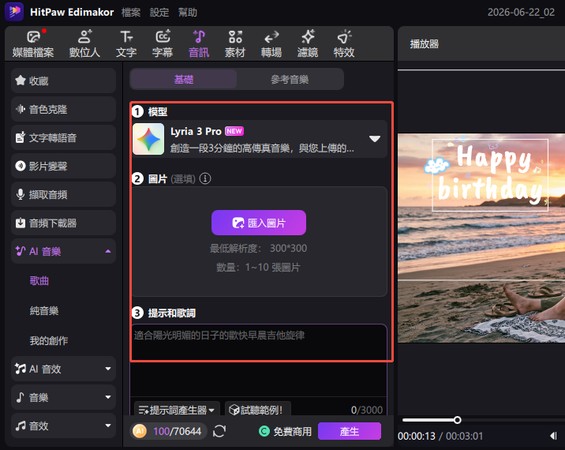Screen dimensions: 565x450
Task: Click the 0/3000 character counter
Action: coord(366,410)
